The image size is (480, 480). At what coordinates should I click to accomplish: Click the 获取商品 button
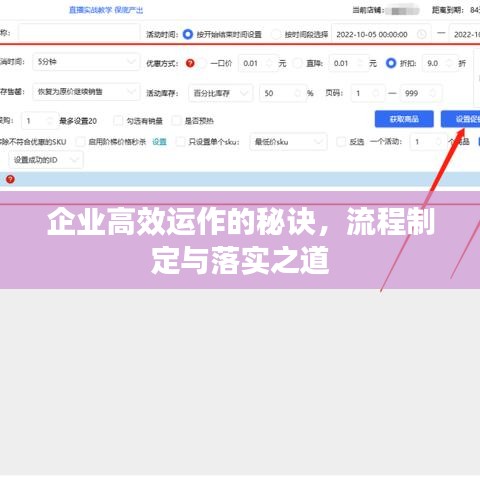pyautogui.click(x=404, y=119)
